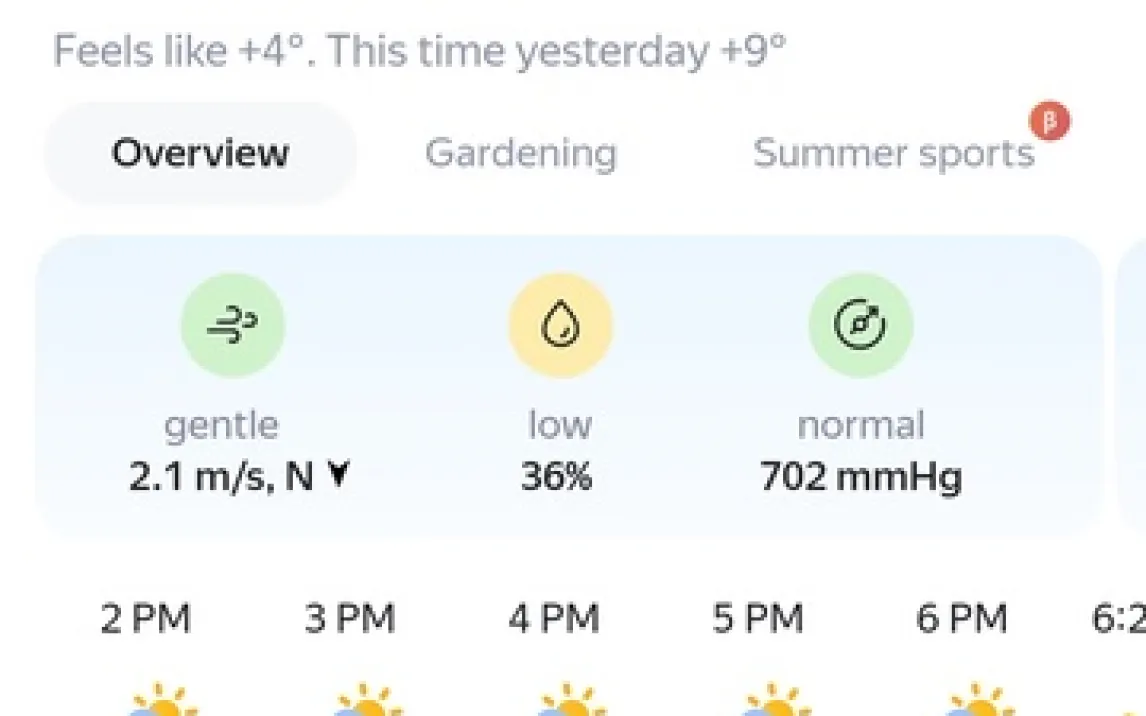1146x716 pixels.
Task: Click the 4 PM weather icon
Action: pos(571,699)
